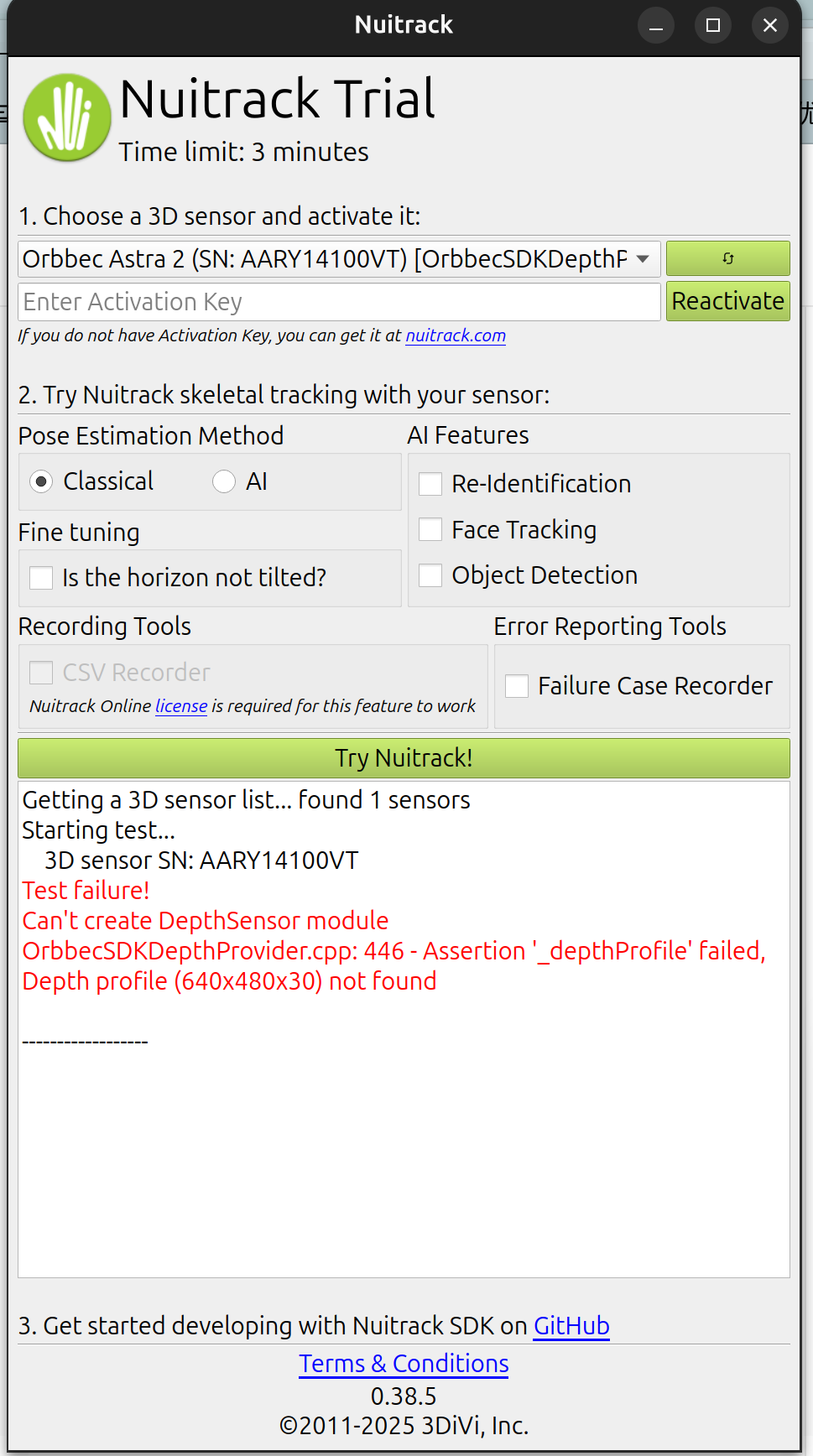Click the green refresh sensor list icon
Image resolution: width=813 pixels, height=1456 pixels.
(x=727, y=258)
